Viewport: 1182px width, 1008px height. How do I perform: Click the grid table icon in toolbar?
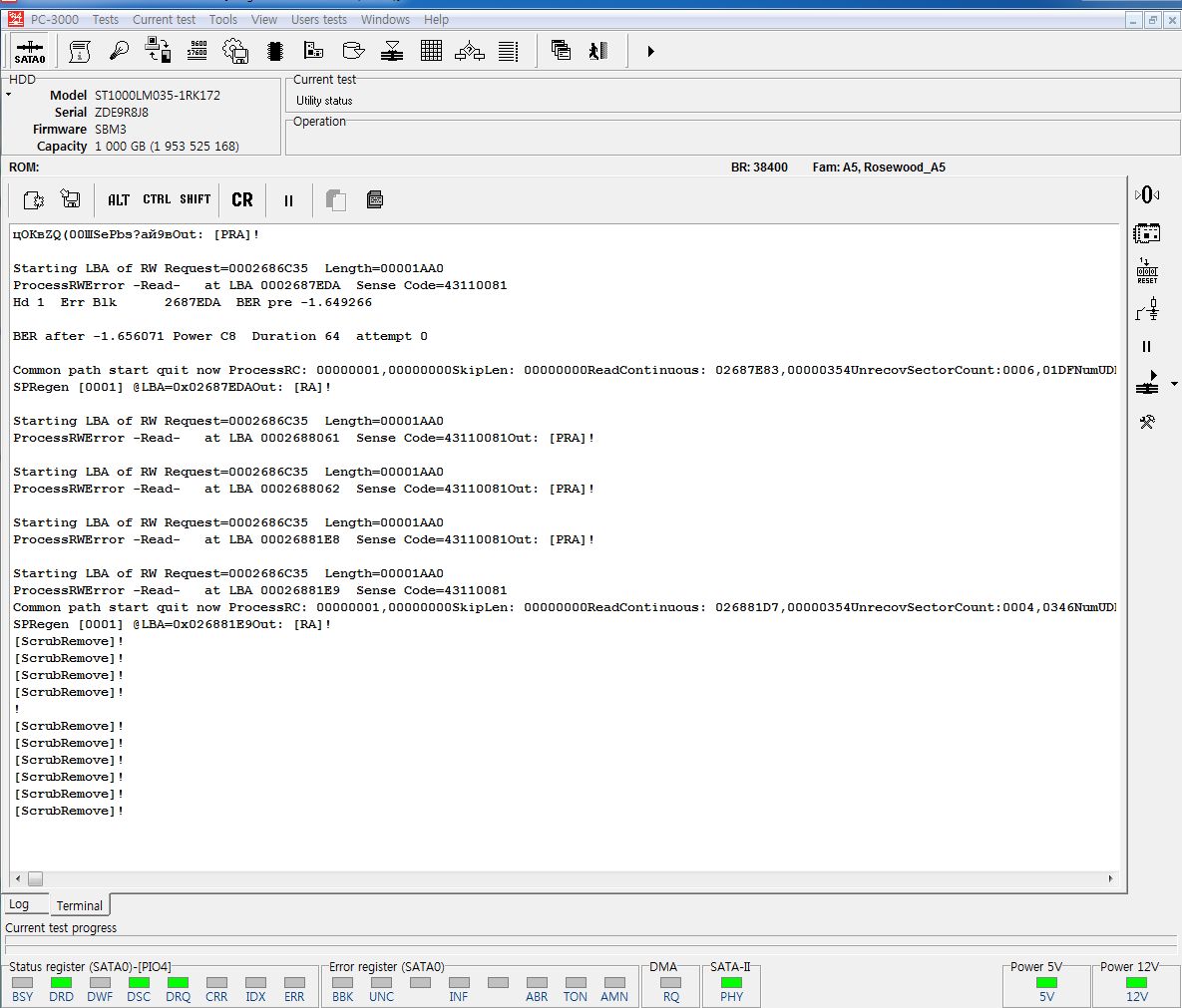point(431,51)
